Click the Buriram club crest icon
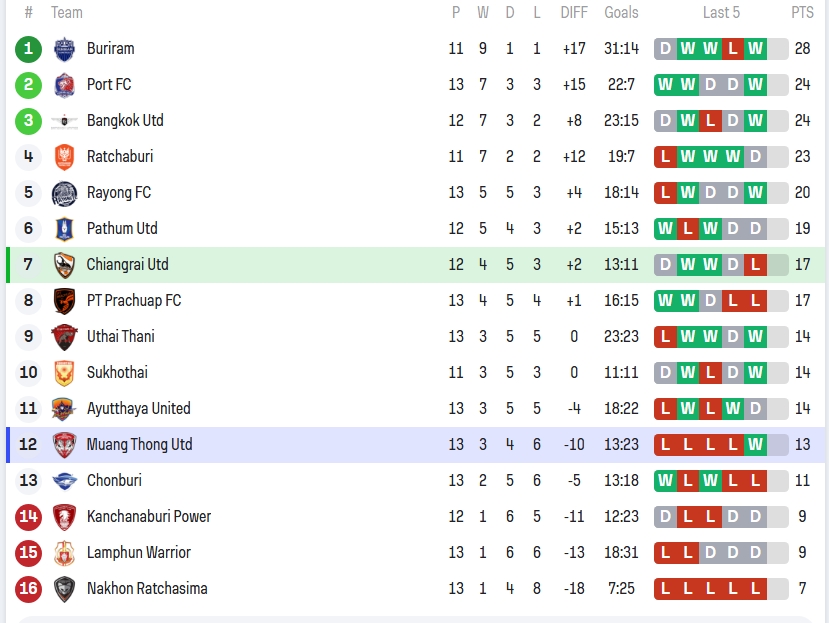829x623 pixels. tap(64, 49)
